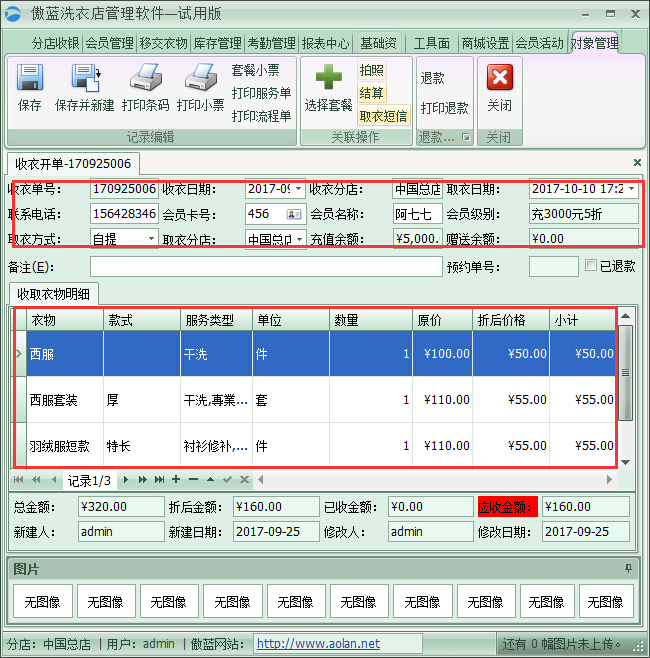Screen dimensions: 650x658
Task: Add a record with navigator plus button
Action: [x=176, y=480]
